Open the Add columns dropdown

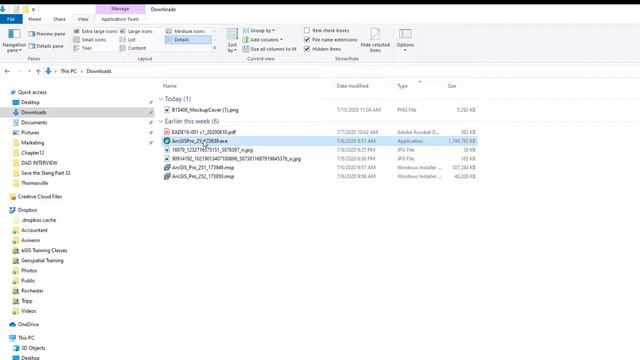[x=262, y=40]
